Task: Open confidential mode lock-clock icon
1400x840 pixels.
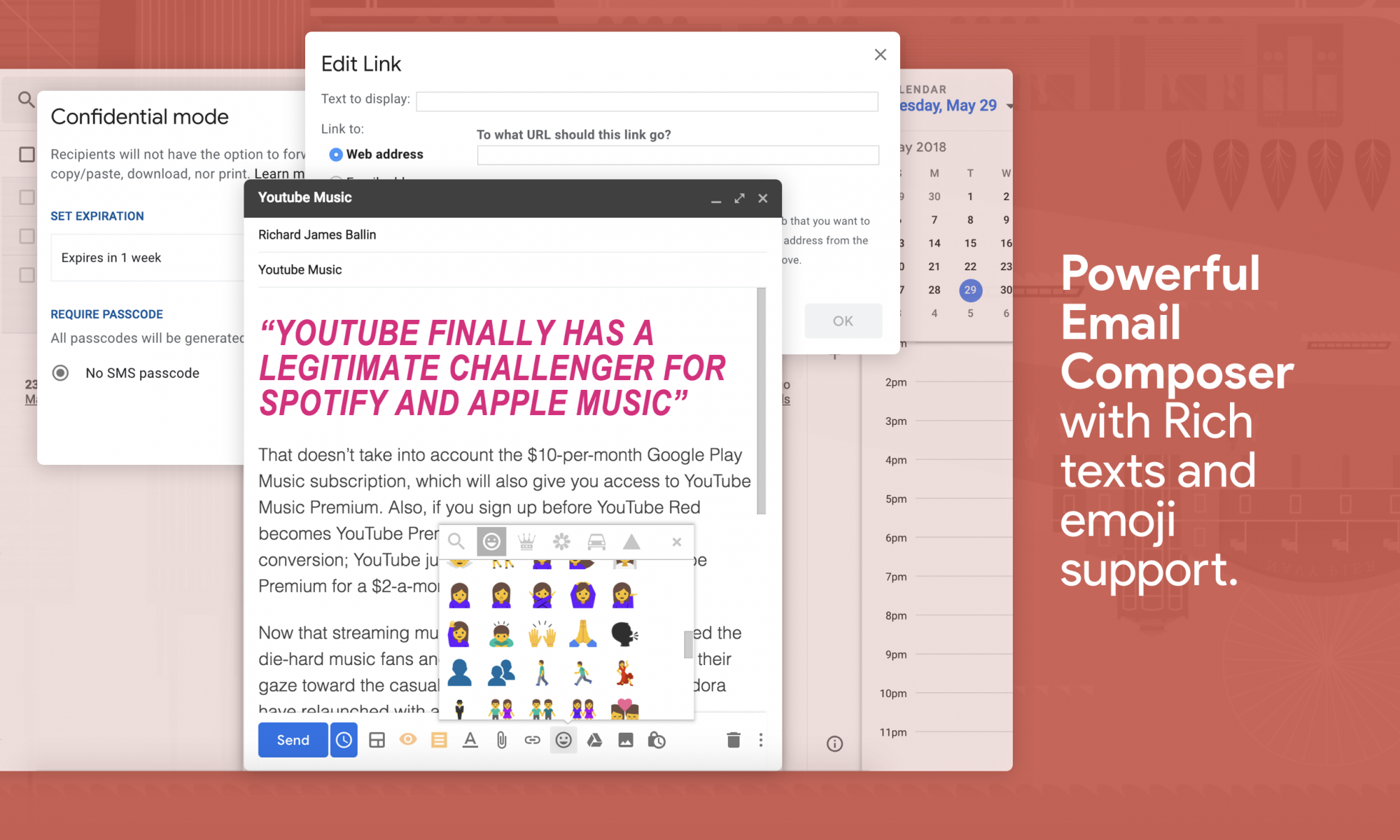Action: [657, 740]
